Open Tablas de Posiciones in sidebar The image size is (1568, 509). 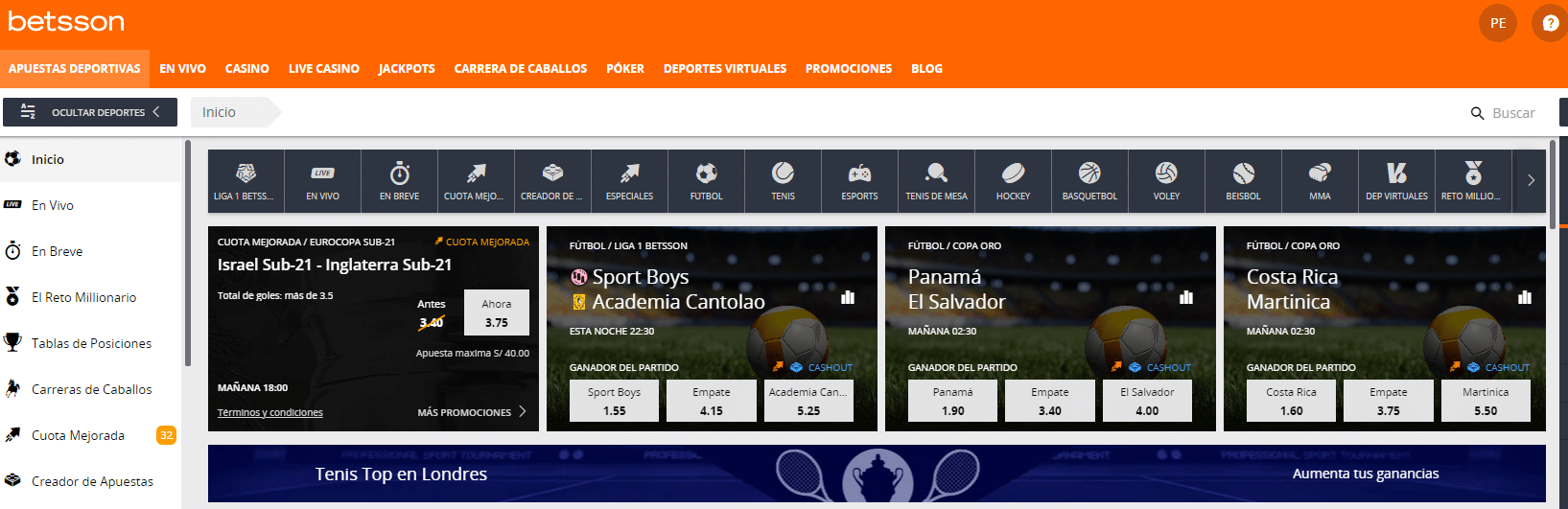coord(90,343)
